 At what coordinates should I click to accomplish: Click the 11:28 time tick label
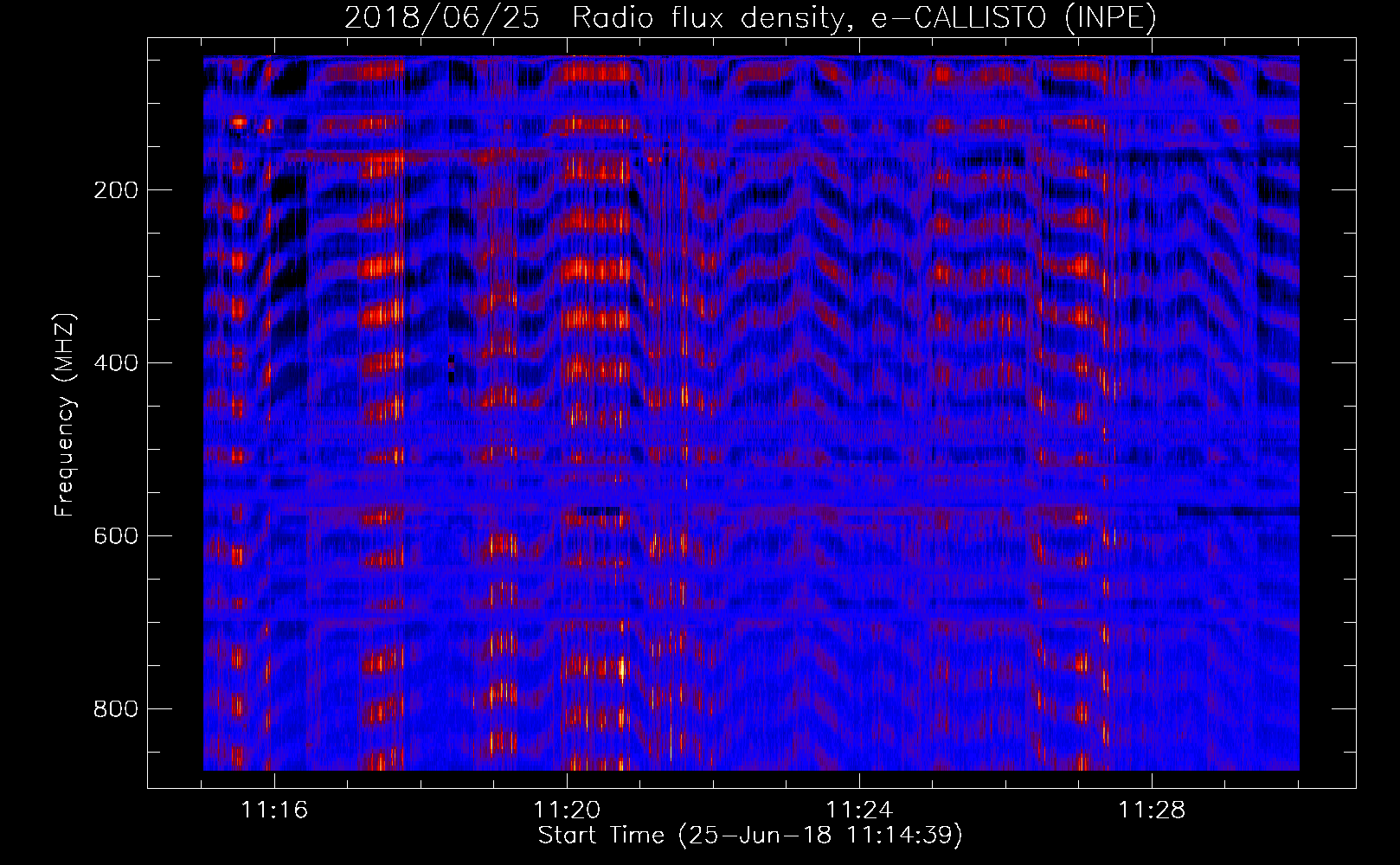1152,811
